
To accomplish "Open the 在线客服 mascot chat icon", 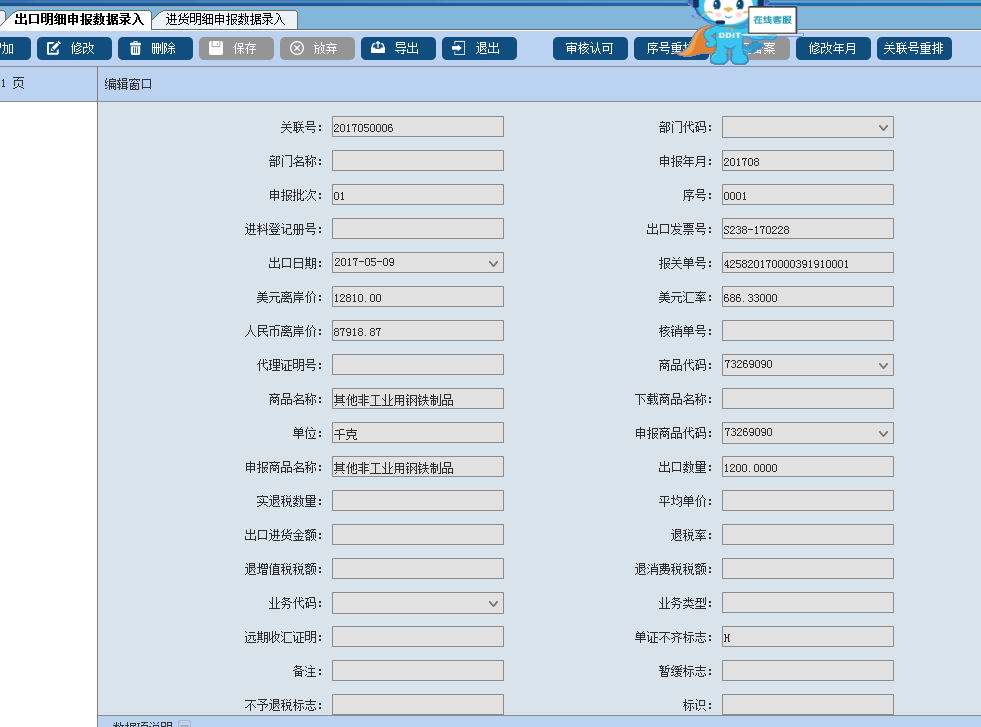I will 735,32.
